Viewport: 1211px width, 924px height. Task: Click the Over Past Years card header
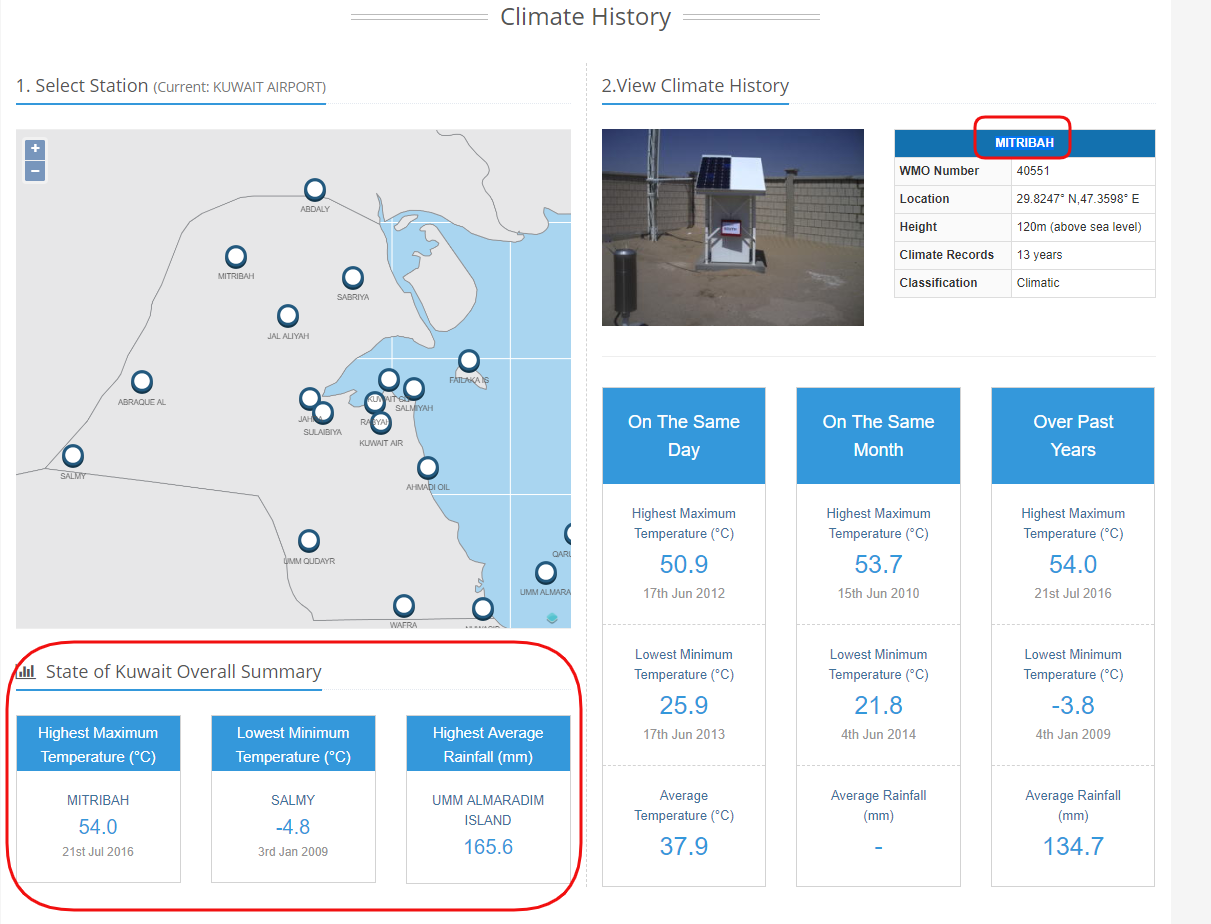[x=1073, y=436]
